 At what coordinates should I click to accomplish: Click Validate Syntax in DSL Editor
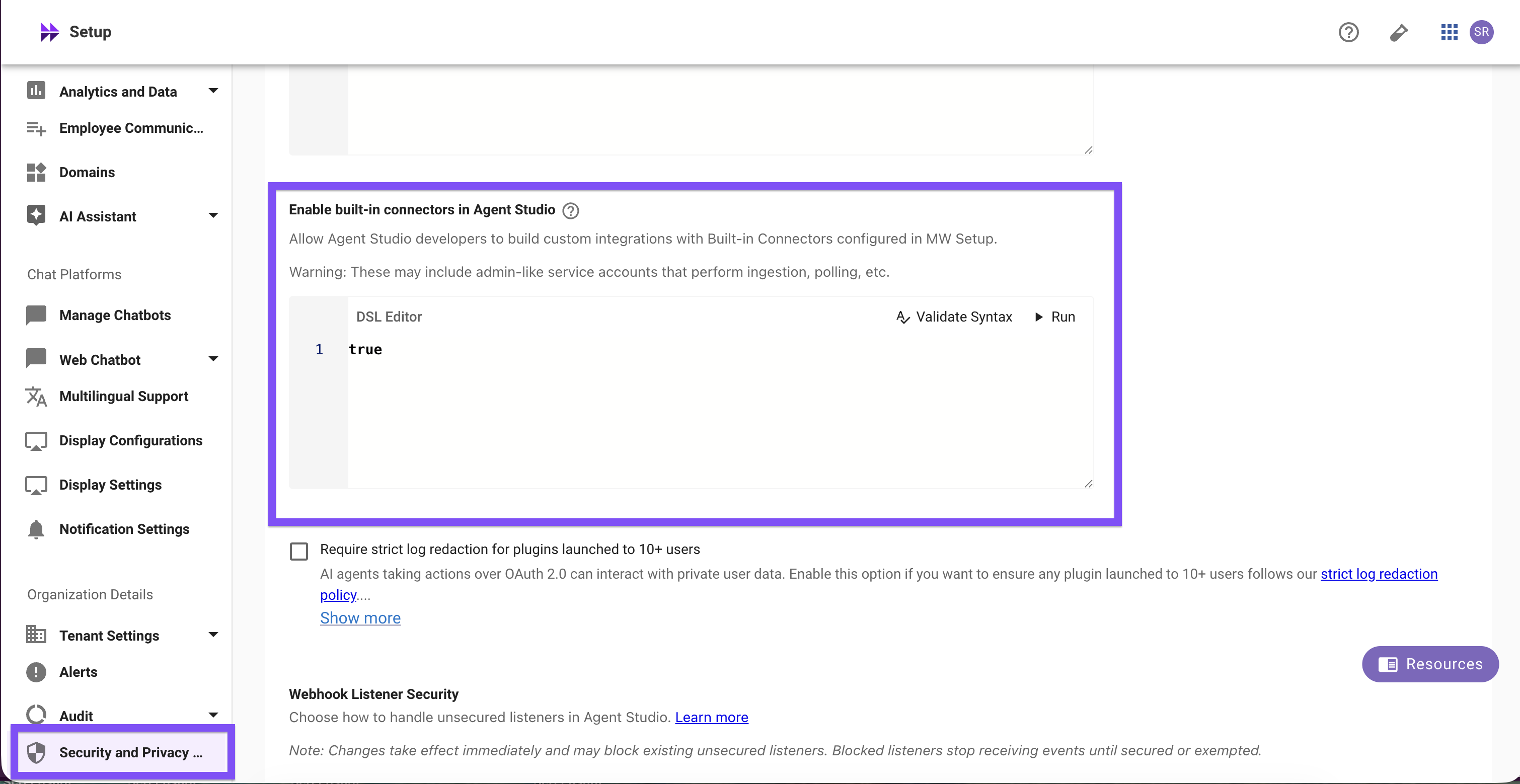[x=954, y=317]
